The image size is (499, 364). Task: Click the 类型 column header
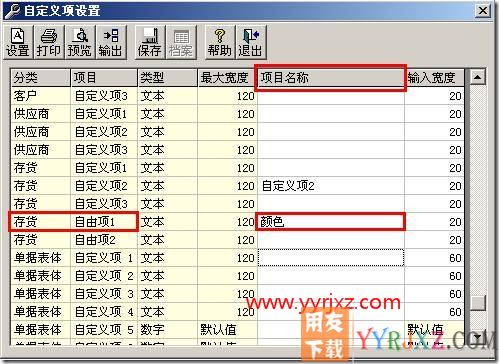(x=168, y=78)
